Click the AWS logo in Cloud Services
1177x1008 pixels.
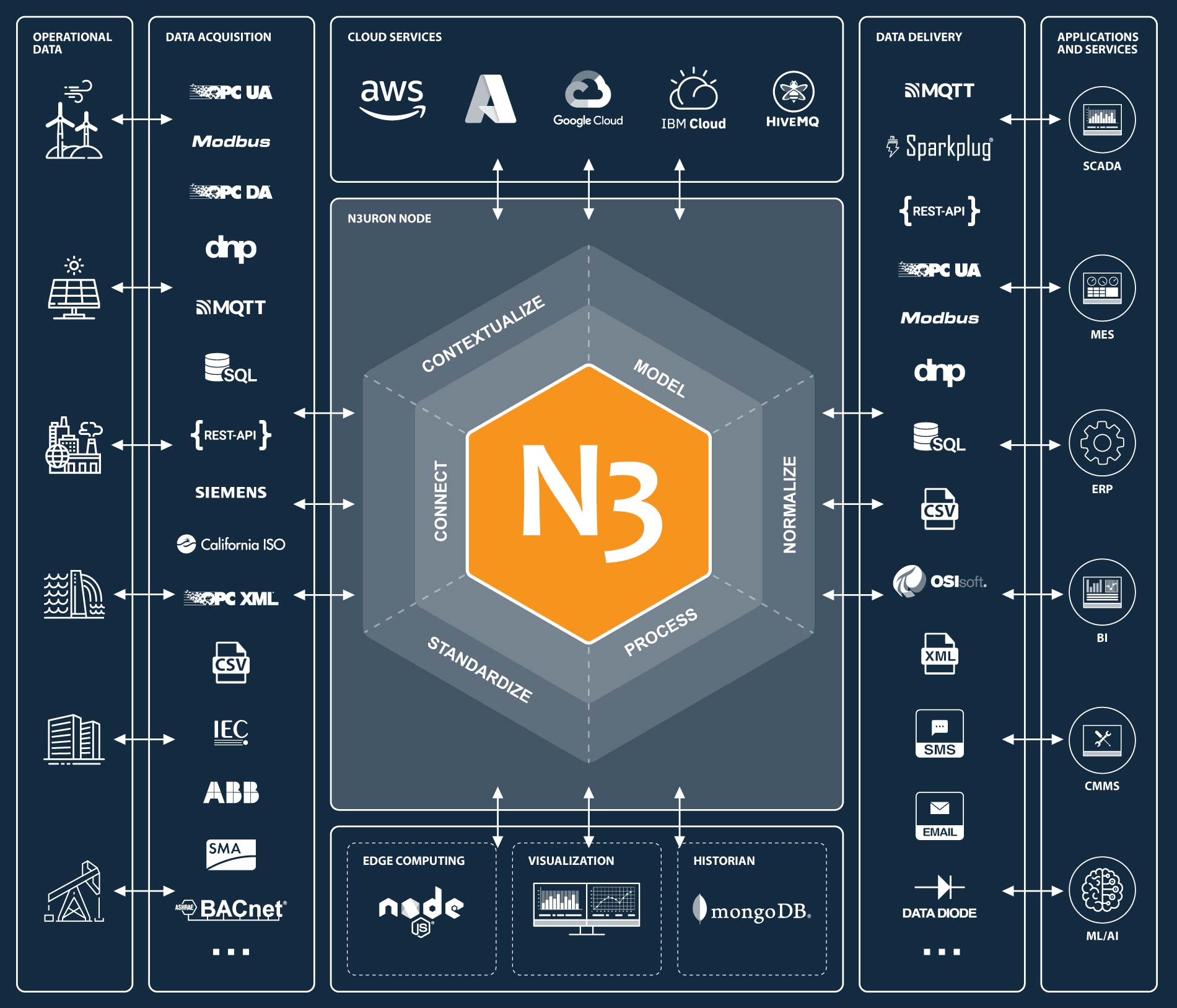(393, 99)
